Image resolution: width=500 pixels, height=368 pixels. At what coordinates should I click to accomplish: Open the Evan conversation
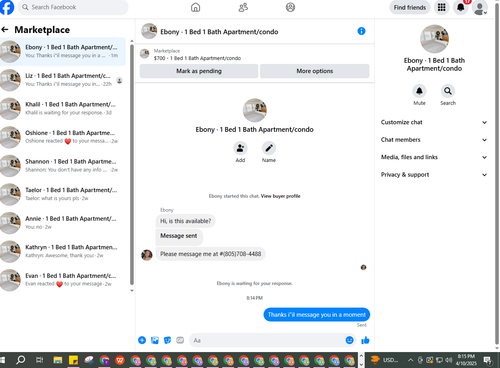tap(63, 280)
